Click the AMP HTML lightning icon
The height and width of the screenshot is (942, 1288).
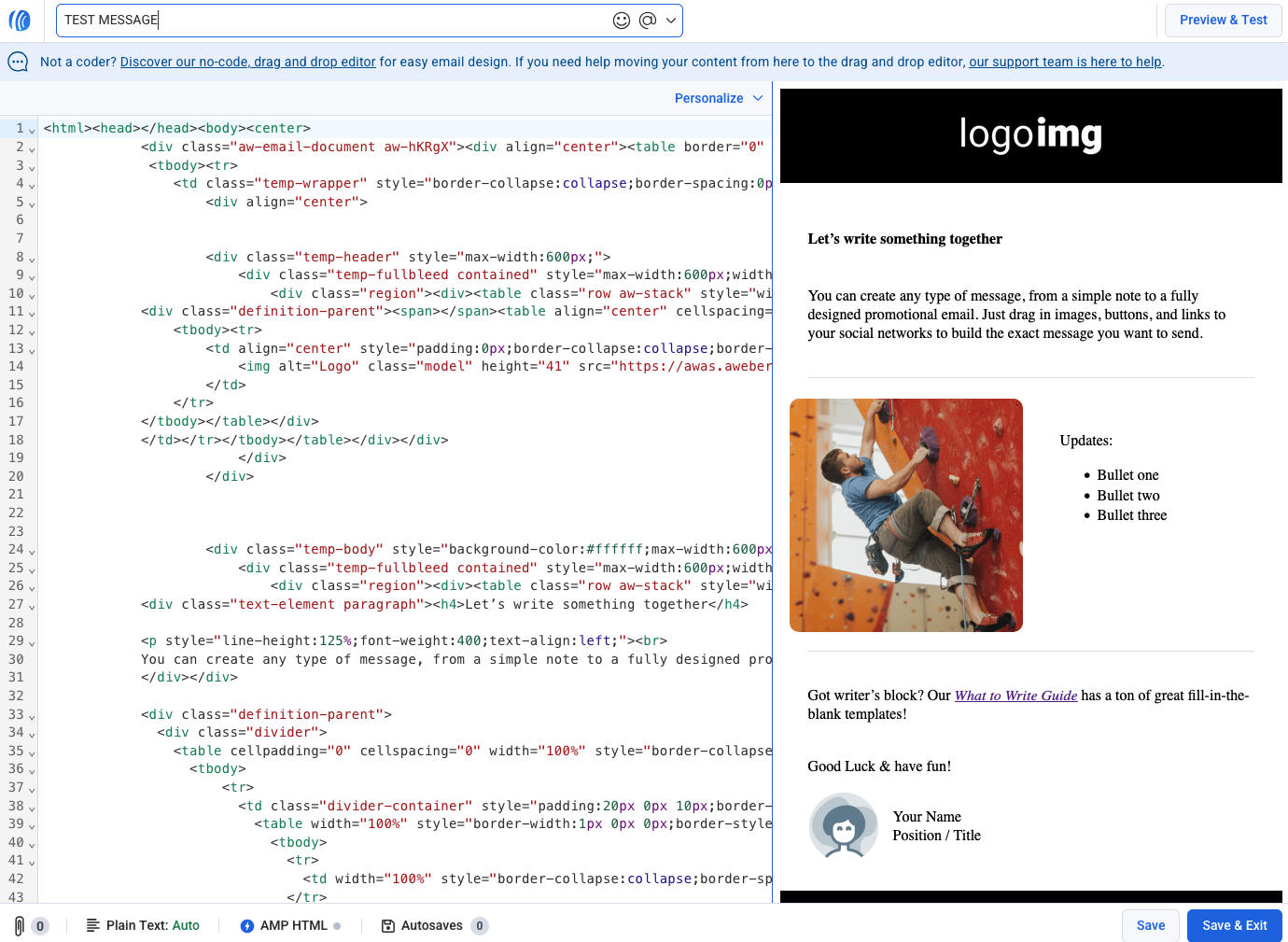[x=247, y=926]
